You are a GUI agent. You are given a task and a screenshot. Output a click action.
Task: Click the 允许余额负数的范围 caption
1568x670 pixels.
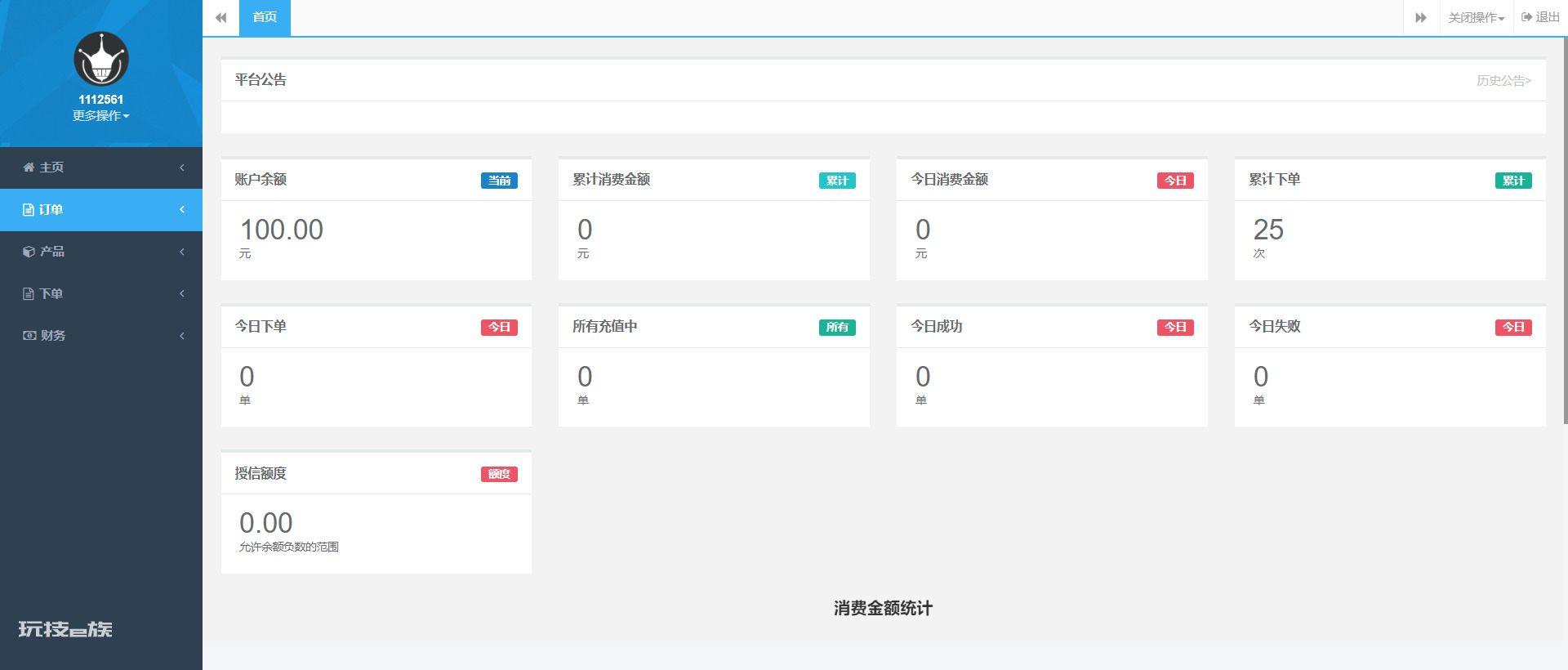pyautogui.click(x=289, y=547)
